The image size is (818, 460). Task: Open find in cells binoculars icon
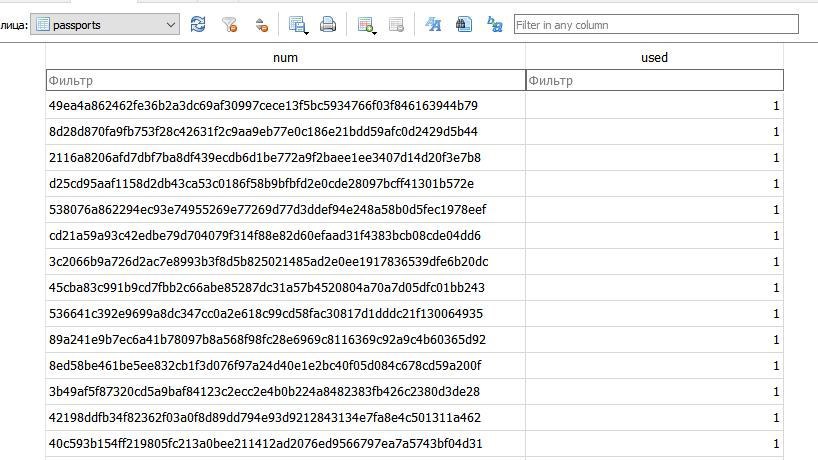463,25
